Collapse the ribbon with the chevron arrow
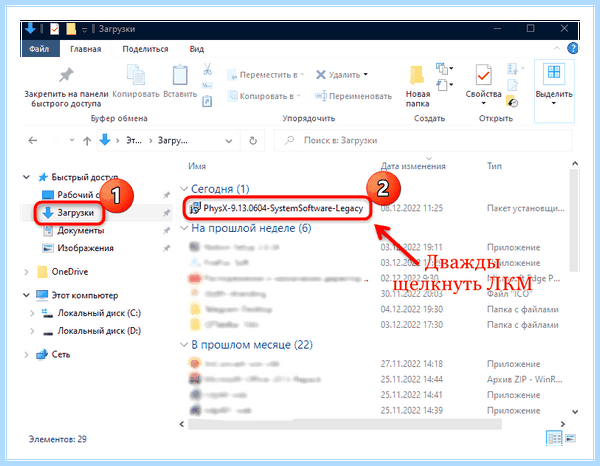Image resolution: width=600 pixels, height=466 pixels. (557, 49)
